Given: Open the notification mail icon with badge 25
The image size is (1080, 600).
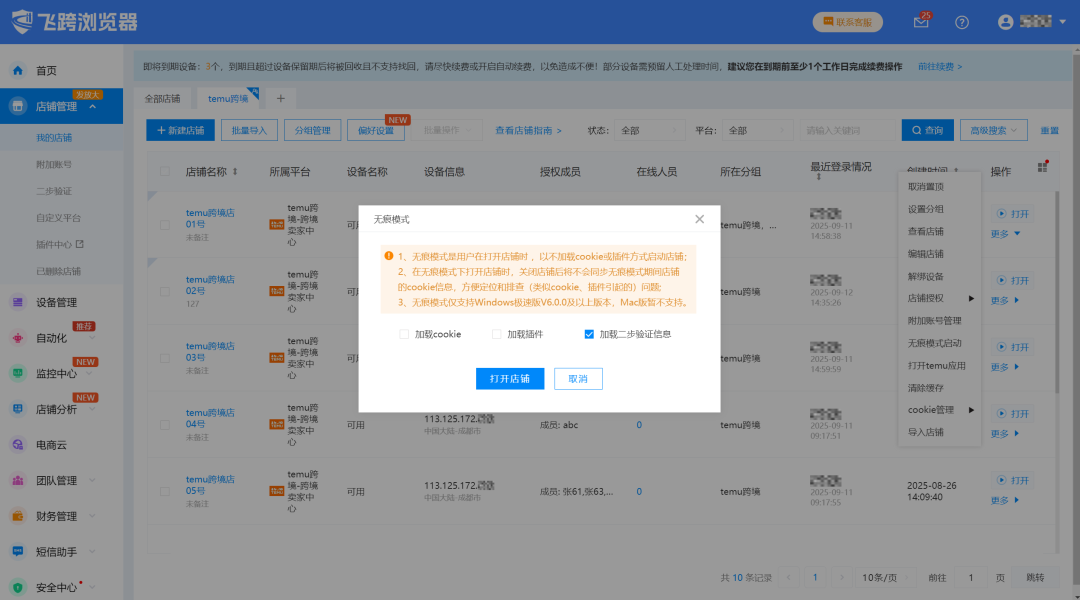Looking at the screenshot, I should [x=920, y=21].
